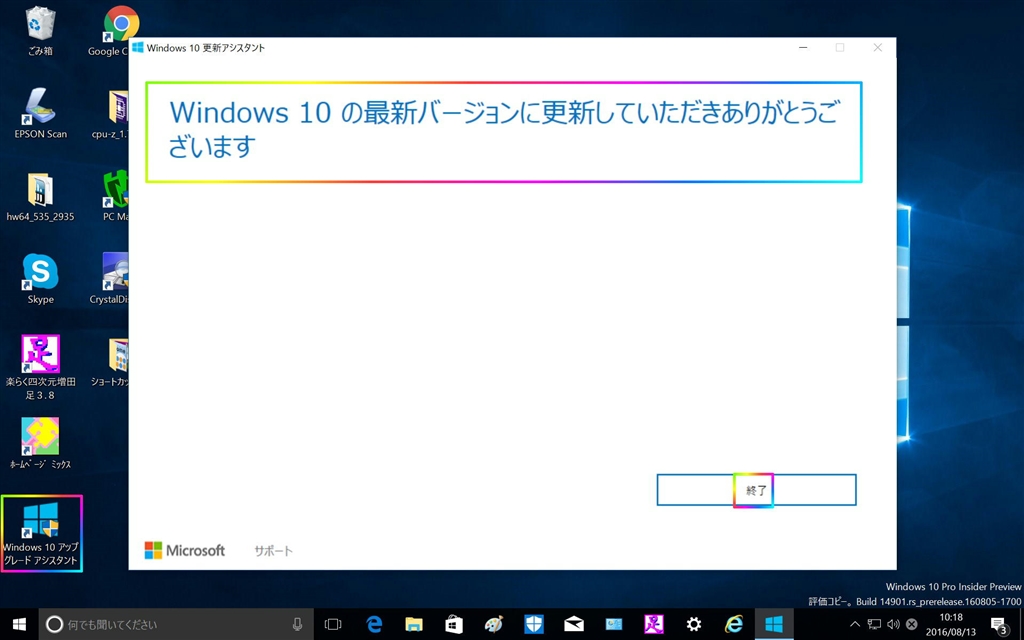Image resolution: width=1024 pixels, height=640 pixels.
Task: Open the volume control tray icon
Action: pos(893,624)
